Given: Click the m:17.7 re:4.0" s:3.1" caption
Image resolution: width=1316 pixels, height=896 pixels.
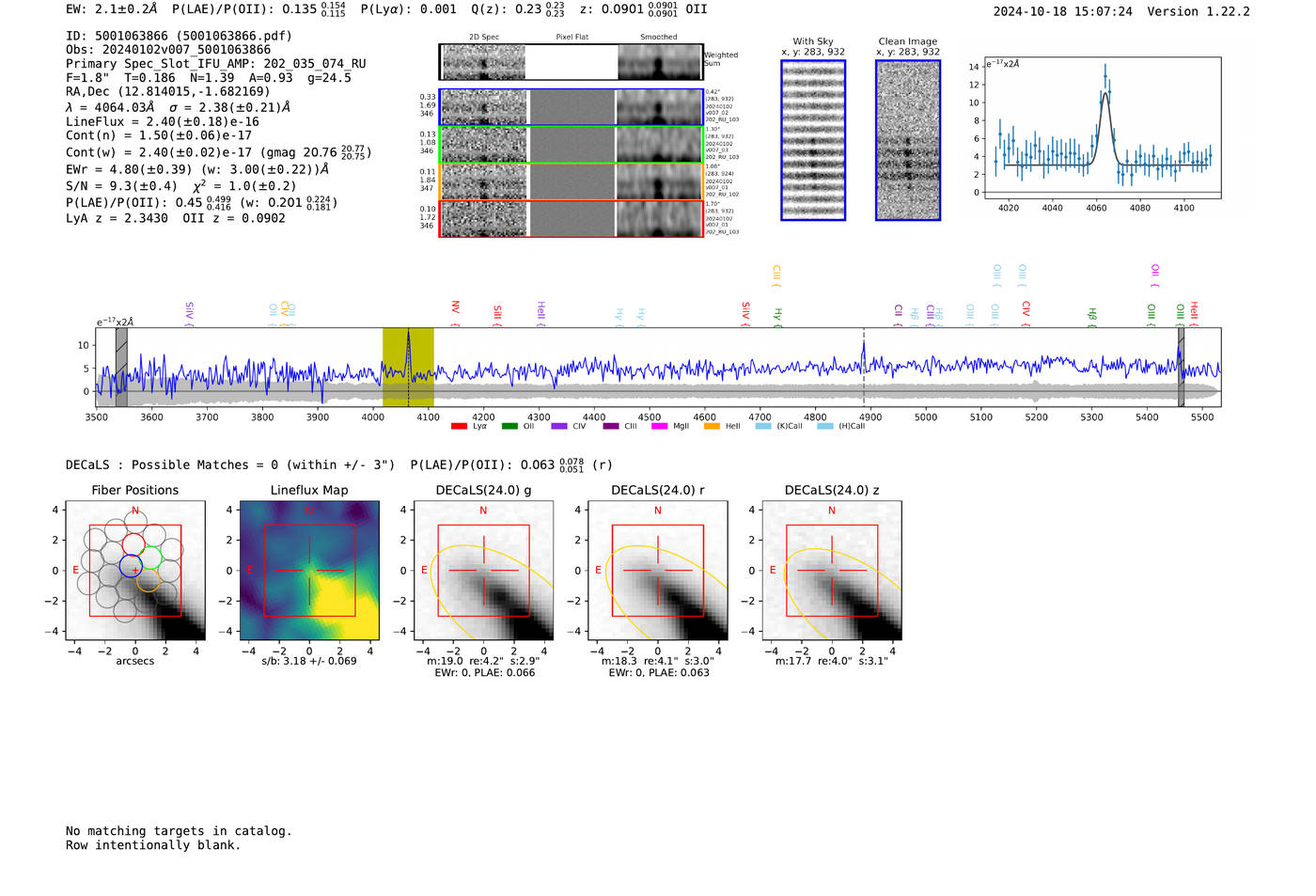Looking at the screenshot, I should click(x=832, y=661).
